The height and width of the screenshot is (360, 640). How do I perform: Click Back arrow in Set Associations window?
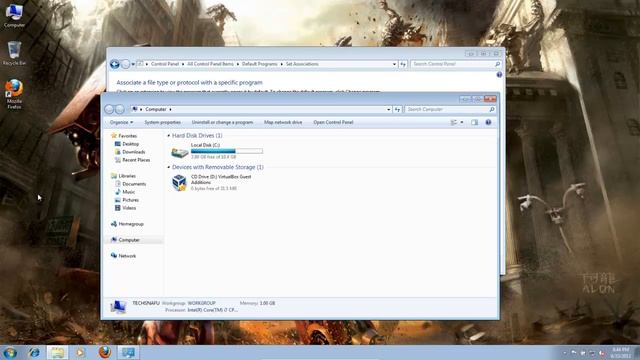pyautogui.click(x=115, y=64)
